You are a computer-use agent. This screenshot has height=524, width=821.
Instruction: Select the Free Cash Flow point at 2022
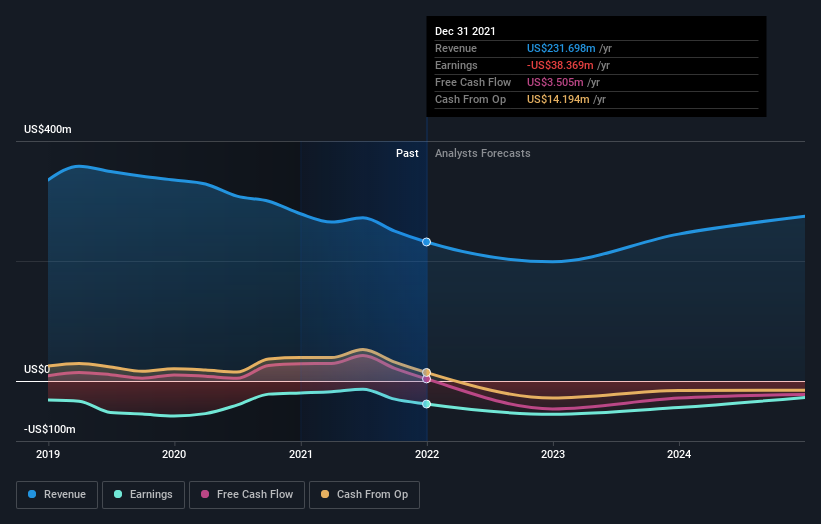tap(427, 379)
